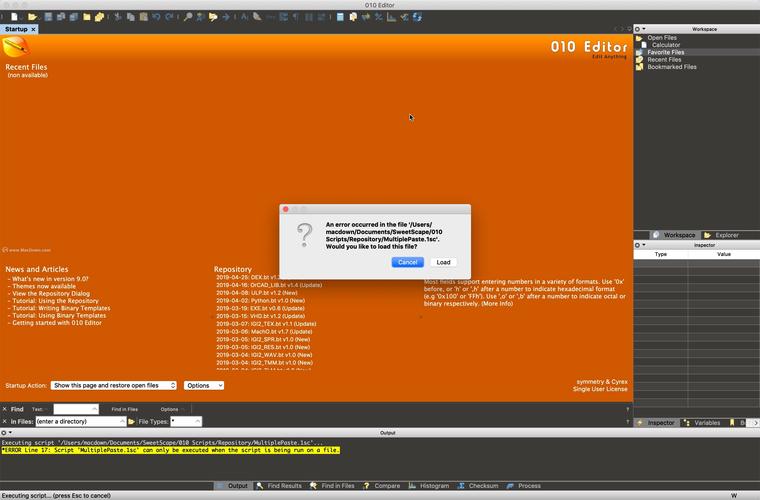Click repository entry Python.bt v1.0 (New)
The height and width of the screenshot is (500, 760).
pos(261,300)
